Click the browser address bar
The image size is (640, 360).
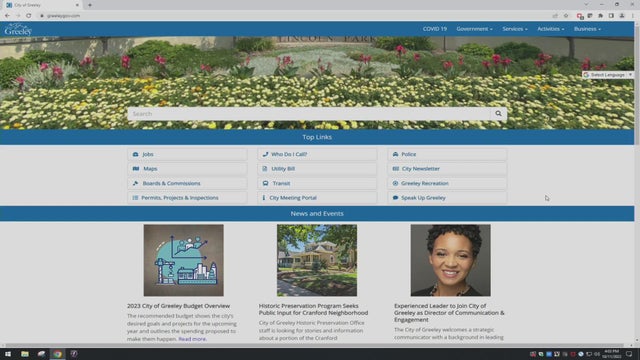(x=294, y=16)
